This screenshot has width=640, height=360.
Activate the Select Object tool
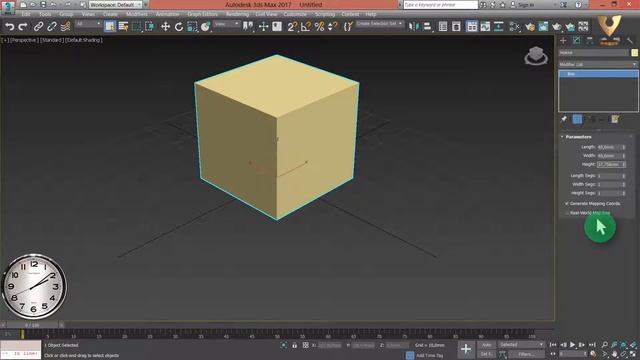(109, 27)
